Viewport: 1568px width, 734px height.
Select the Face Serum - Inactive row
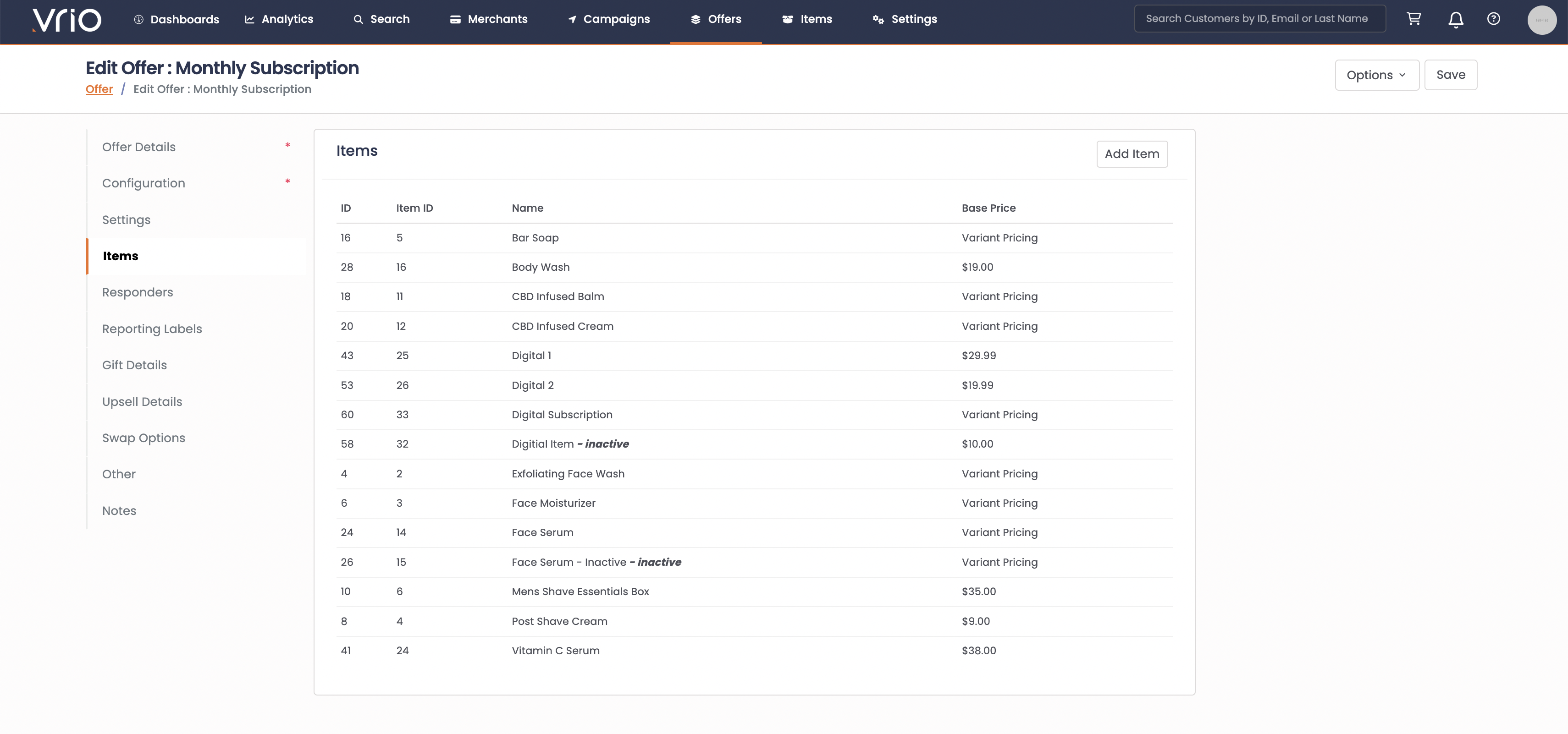tap(754, 563)
